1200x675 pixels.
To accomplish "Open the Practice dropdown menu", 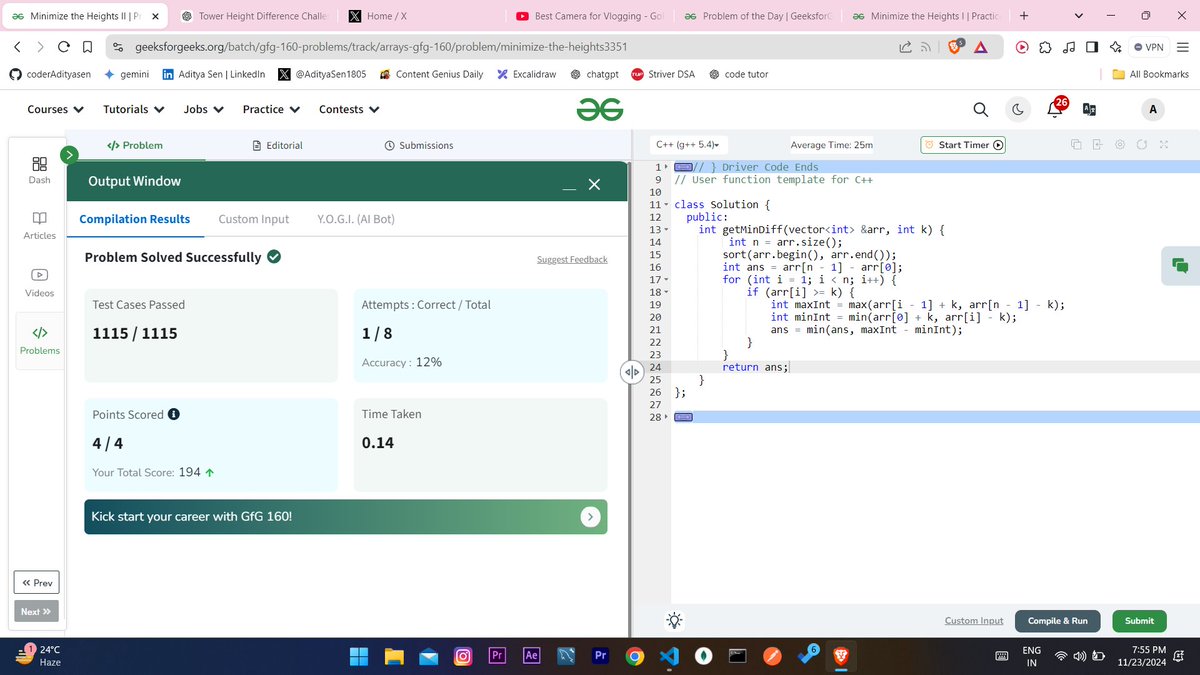I will tap(271, 110).
